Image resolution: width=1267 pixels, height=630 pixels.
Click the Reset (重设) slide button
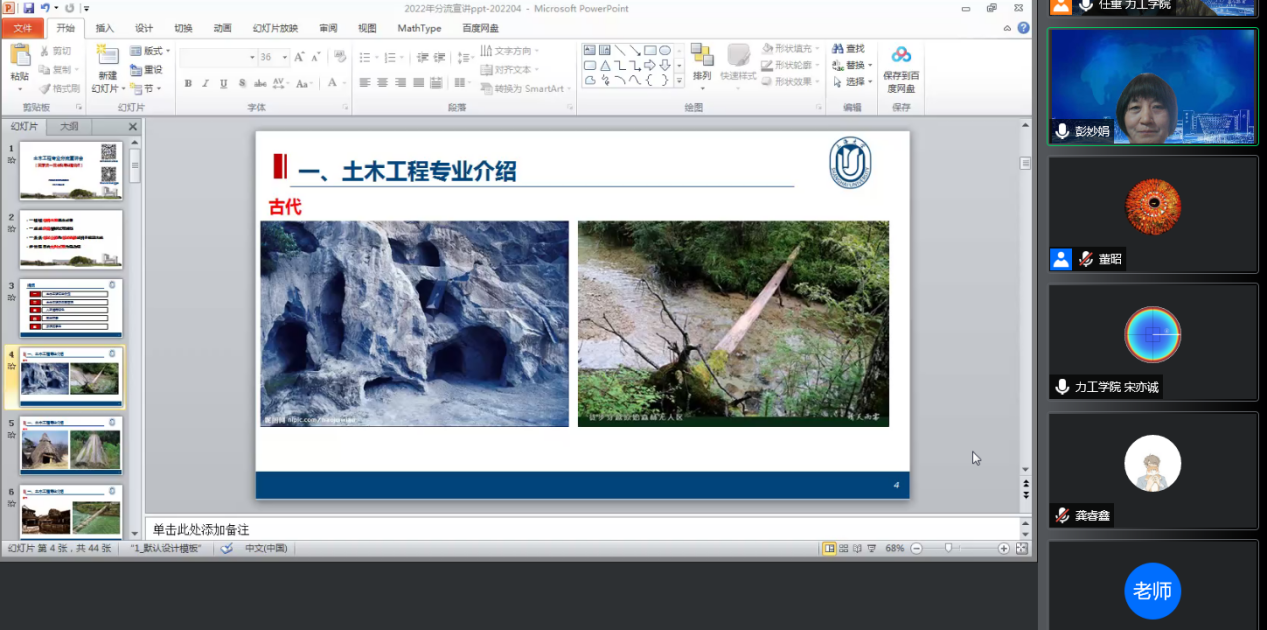[x=146, y=70]
